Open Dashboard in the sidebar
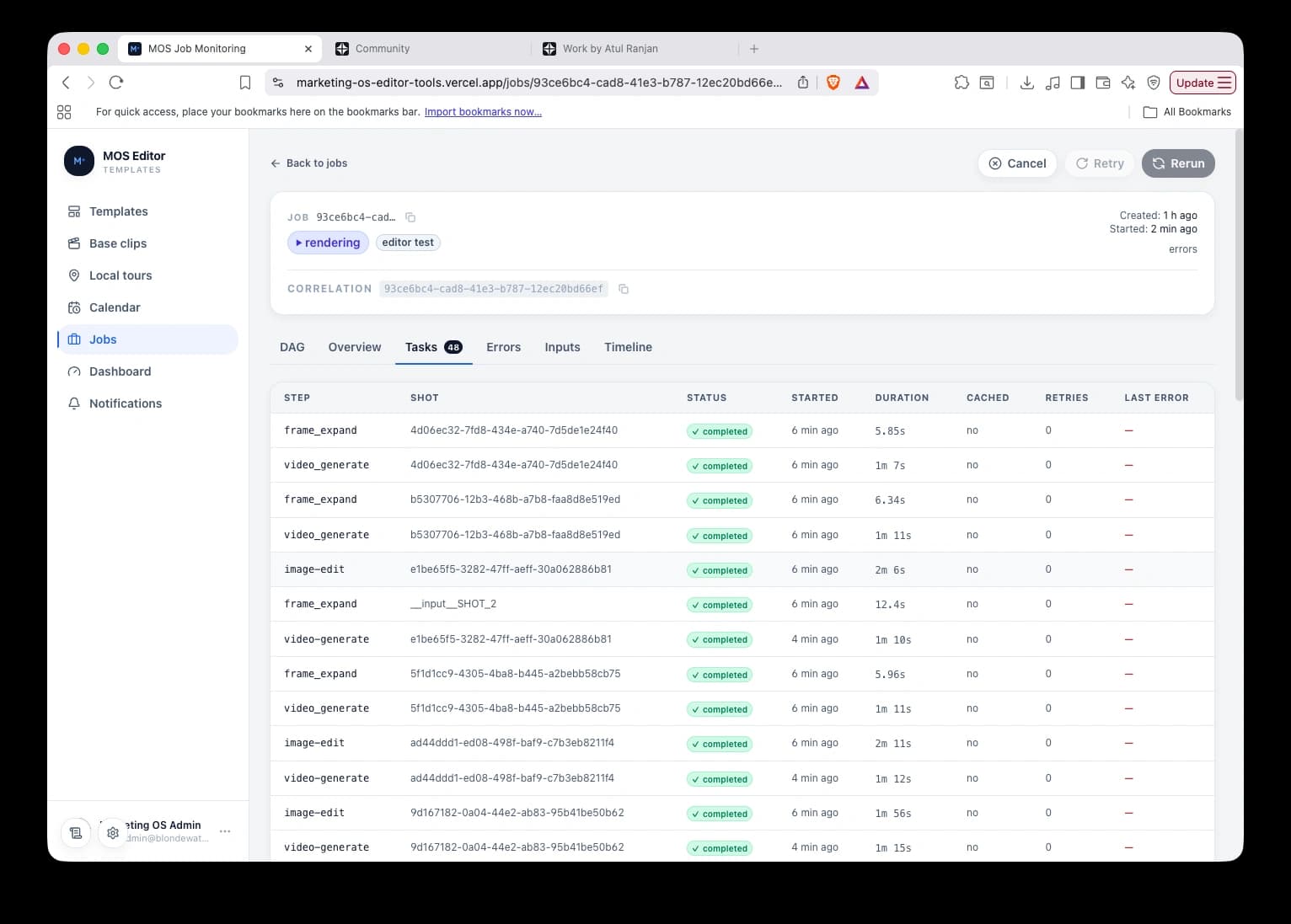This screenshot has height=924, width=1291. coord(147,371)
